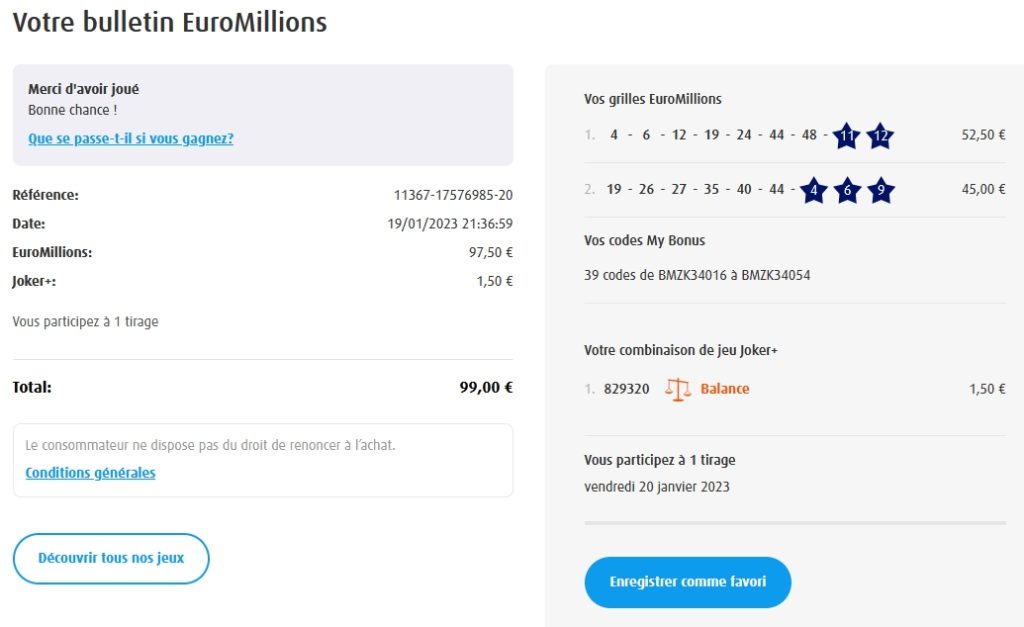The image size is (1024, 627).
Task: Open the "Que se passe-t-il si vous gagnez?" link
Action: (x=130, y=139)
